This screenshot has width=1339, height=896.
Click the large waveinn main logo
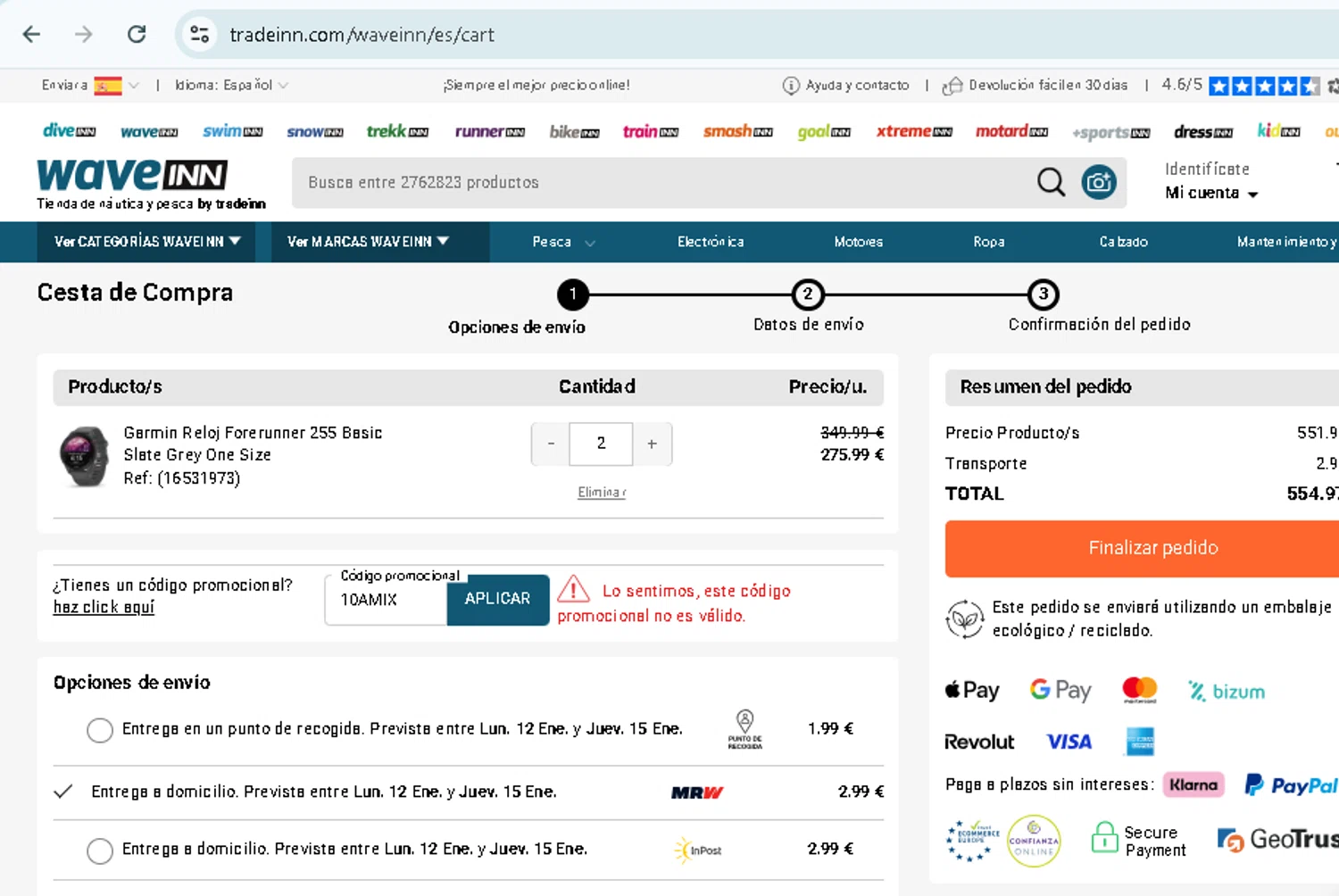pyautogui.click(x=133, y=176)
